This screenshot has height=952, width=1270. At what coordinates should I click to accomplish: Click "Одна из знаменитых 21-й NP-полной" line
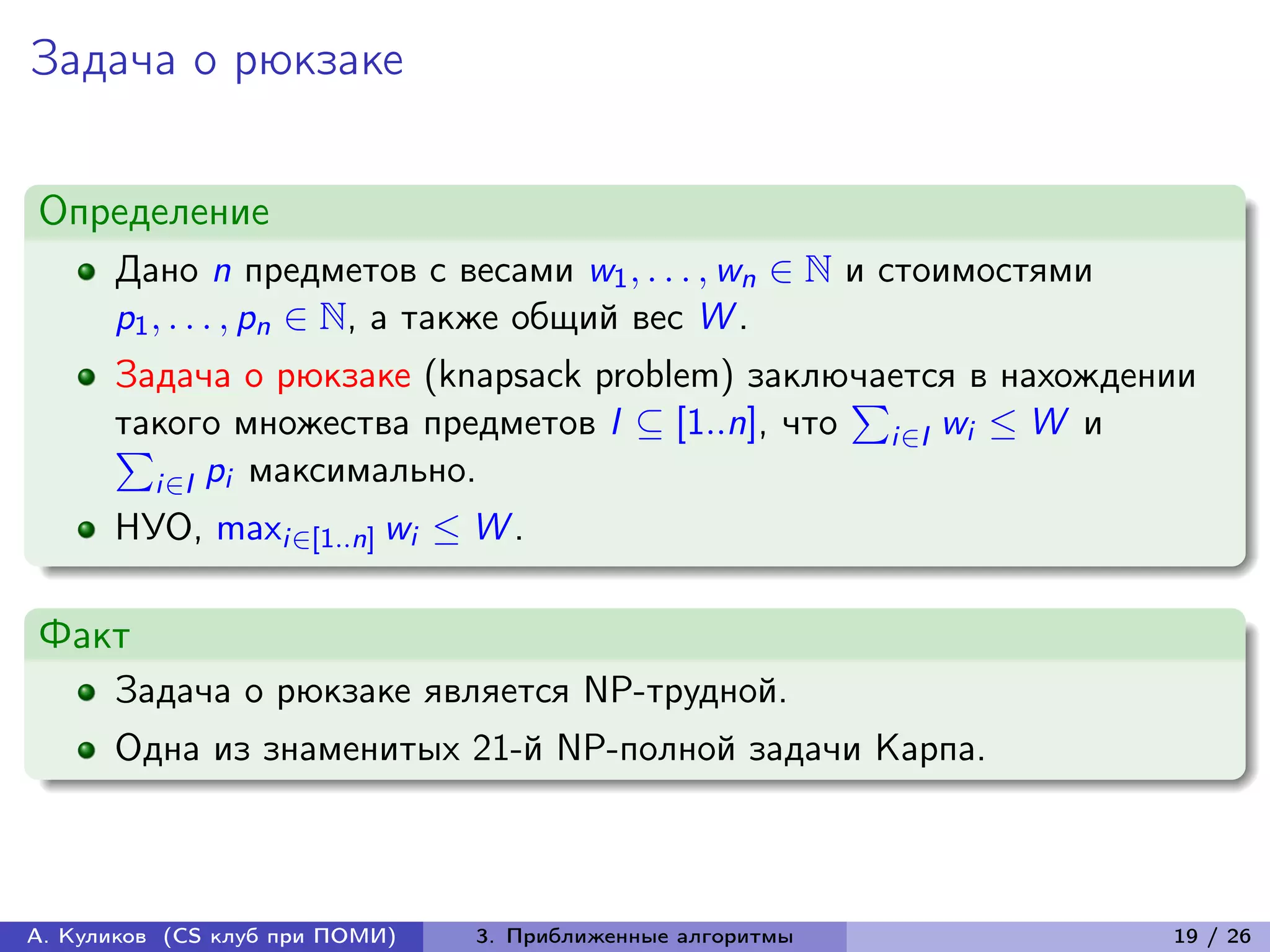click(550, 749)
